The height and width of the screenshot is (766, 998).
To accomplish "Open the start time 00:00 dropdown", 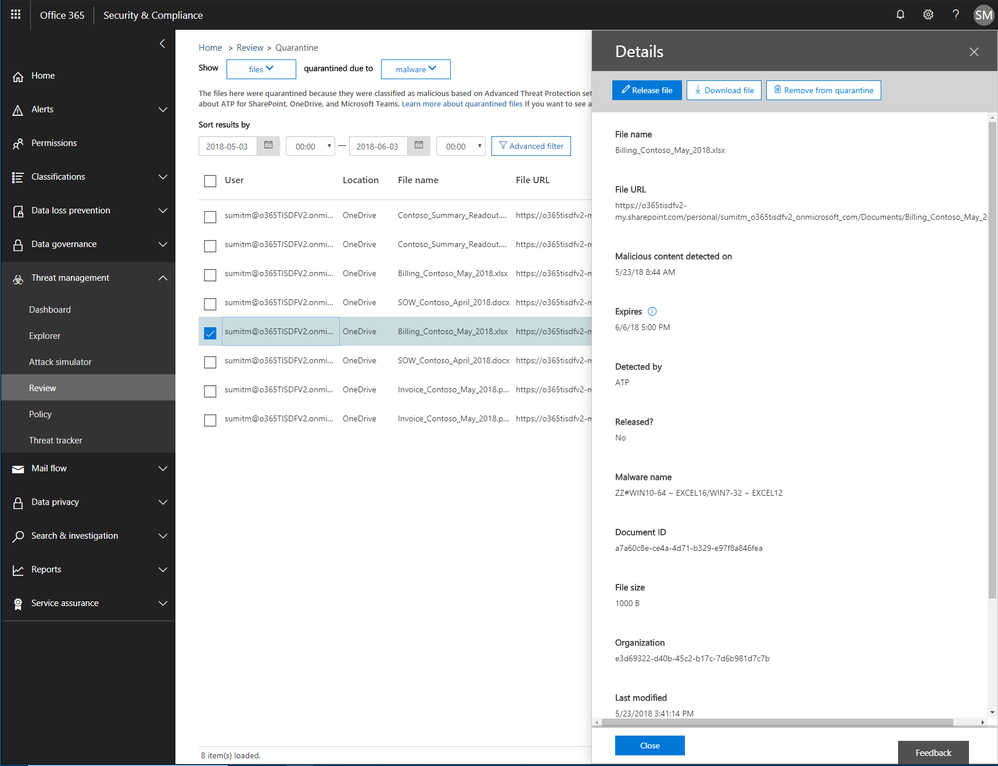I will click(x=311, y=146).
